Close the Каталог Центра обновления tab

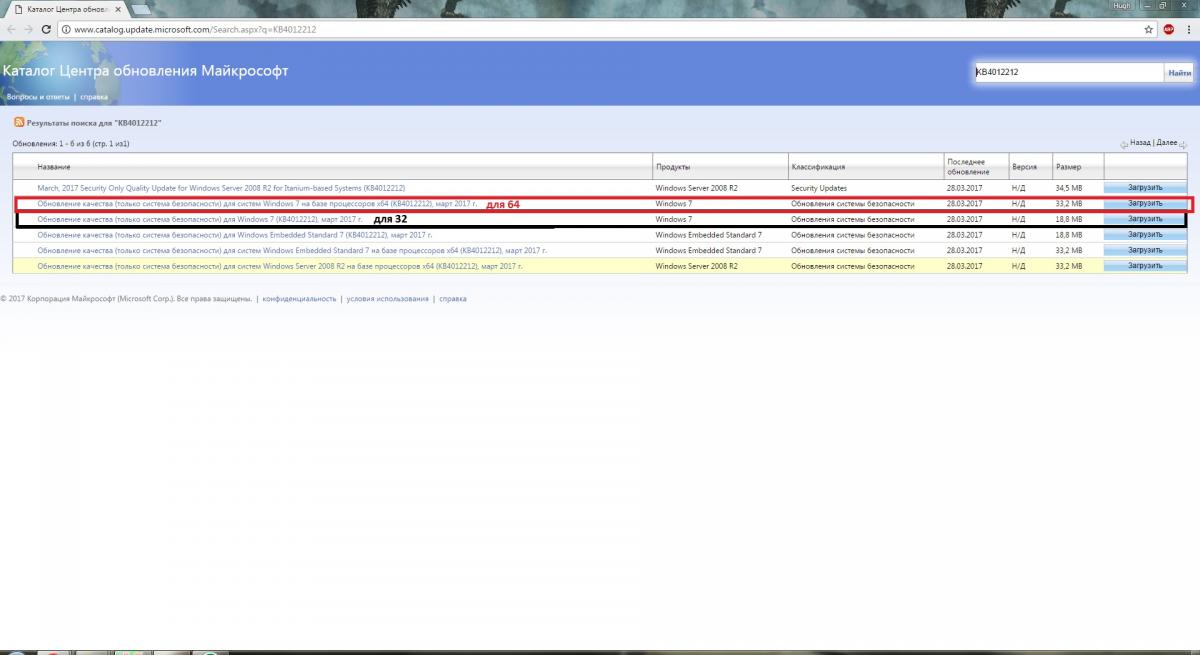[120, 9]
